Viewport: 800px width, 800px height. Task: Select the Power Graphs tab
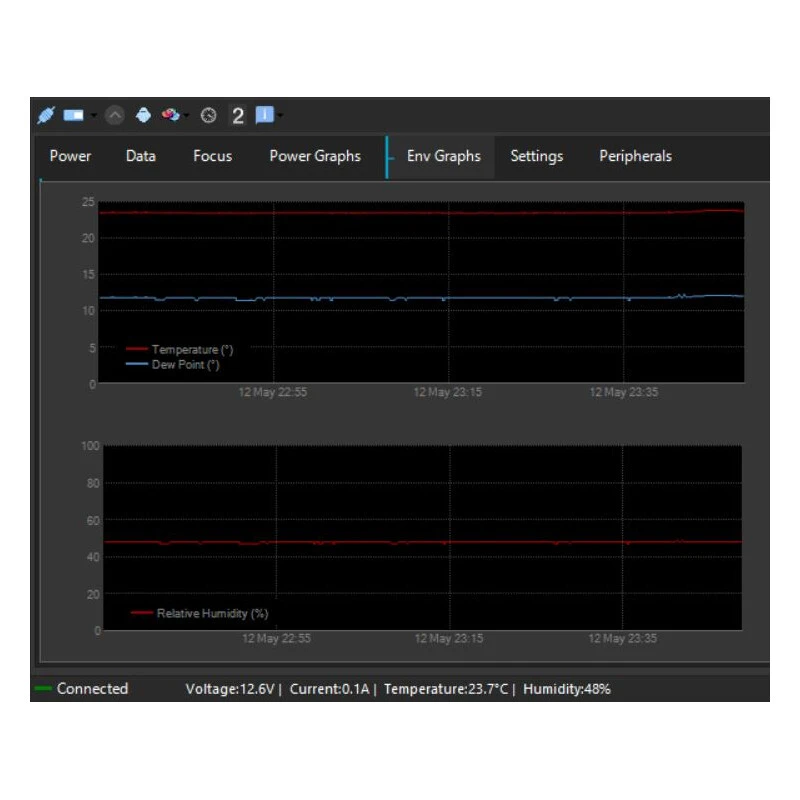(x=315, y=156)
